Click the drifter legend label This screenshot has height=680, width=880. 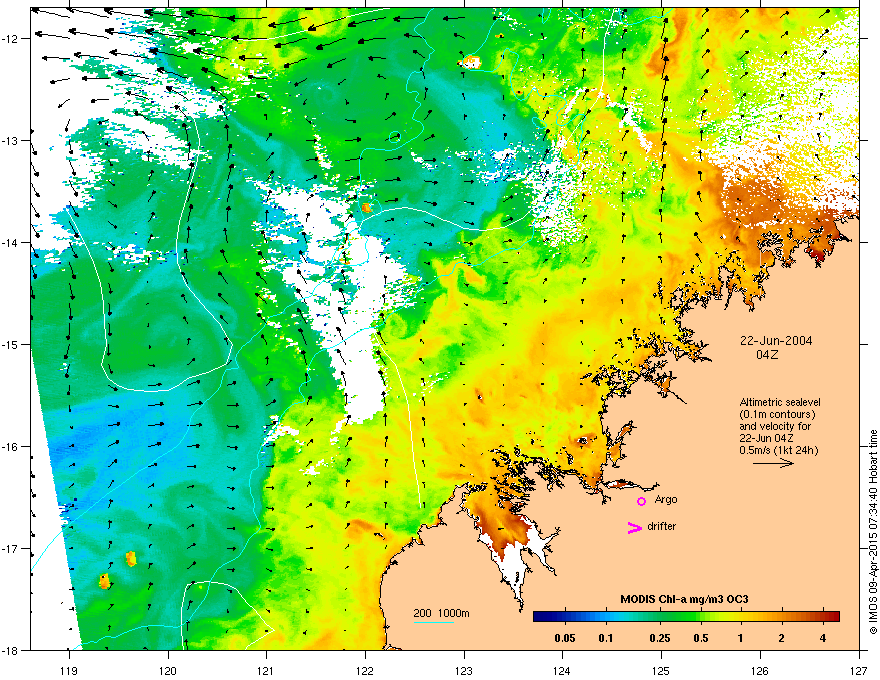(661, 526)
